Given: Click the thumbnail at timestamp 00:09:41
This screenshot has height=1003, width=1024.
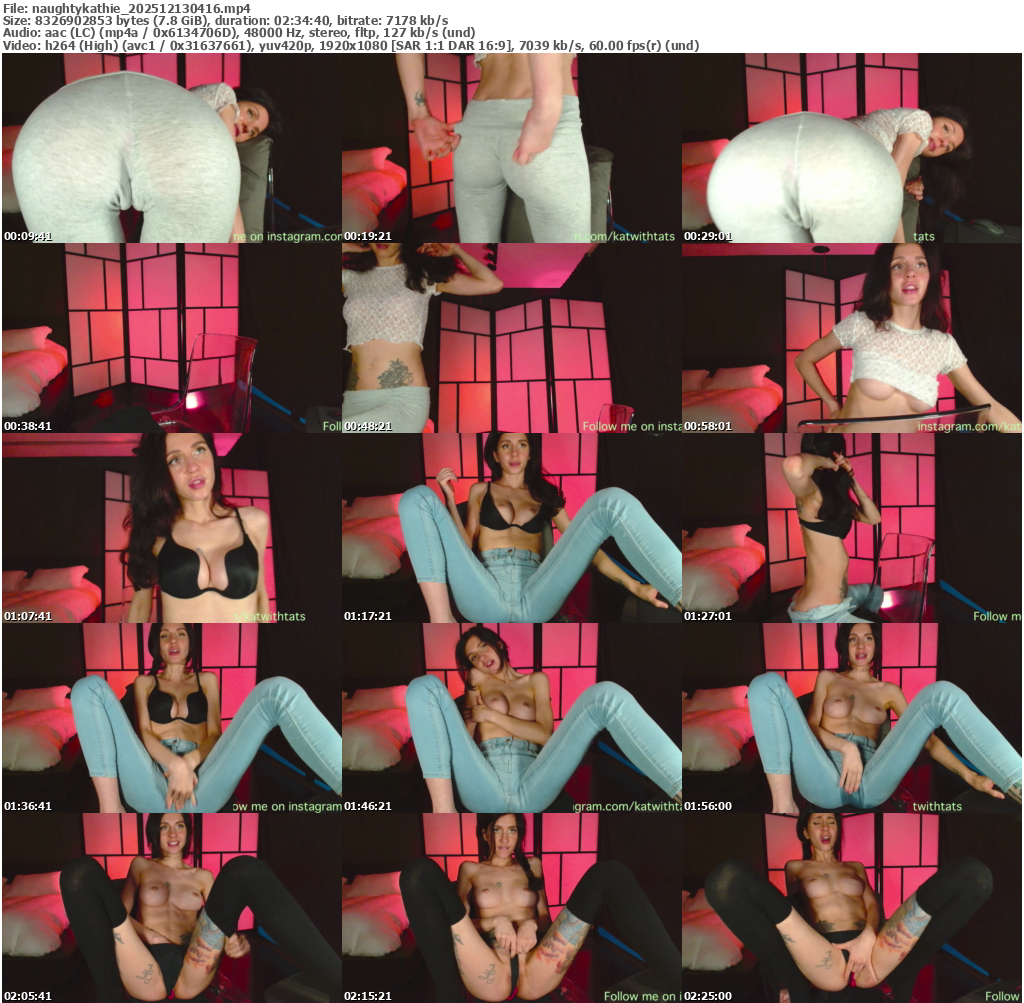Looking at the screenshot, I should tap(171, 148).
